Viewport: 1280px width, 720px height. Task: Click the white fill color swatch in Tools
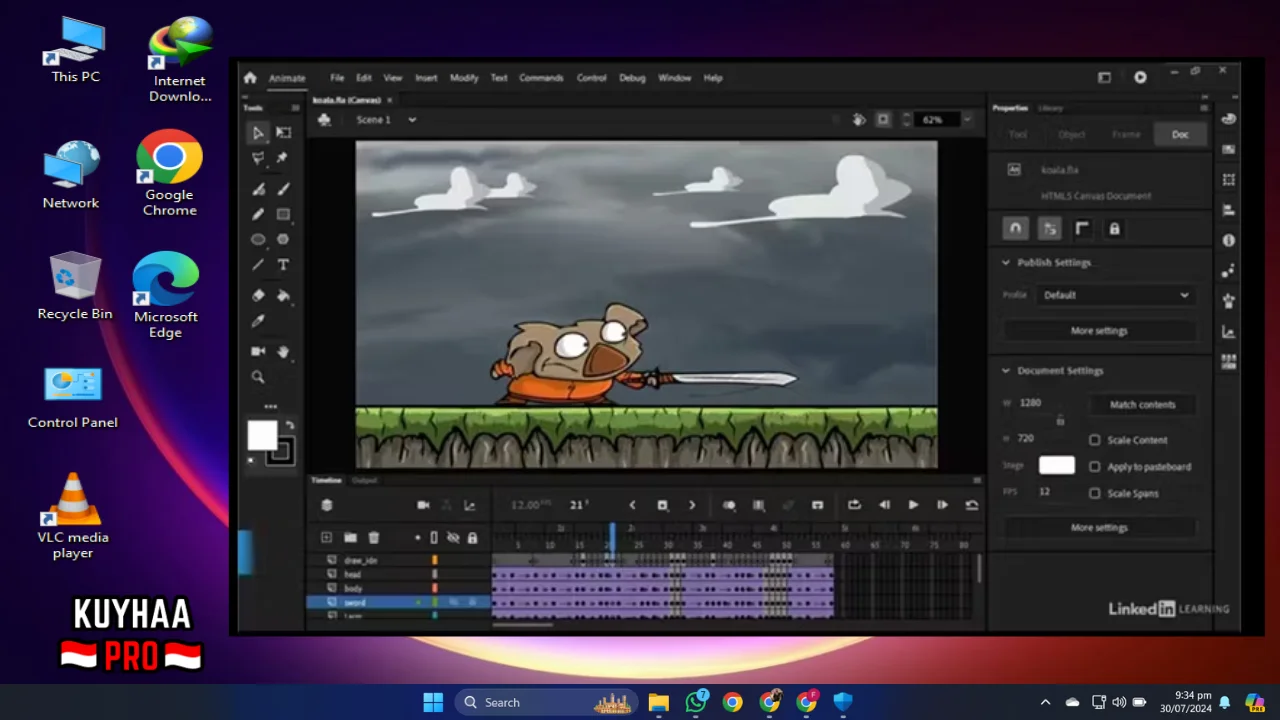tap(262, 435)
